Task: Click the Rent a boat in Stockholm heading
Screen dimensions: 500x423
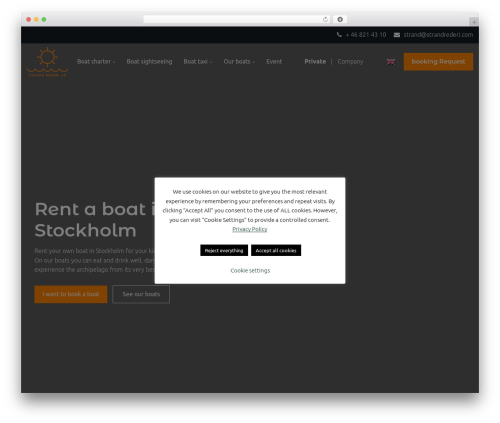Action: coord(95,220)
